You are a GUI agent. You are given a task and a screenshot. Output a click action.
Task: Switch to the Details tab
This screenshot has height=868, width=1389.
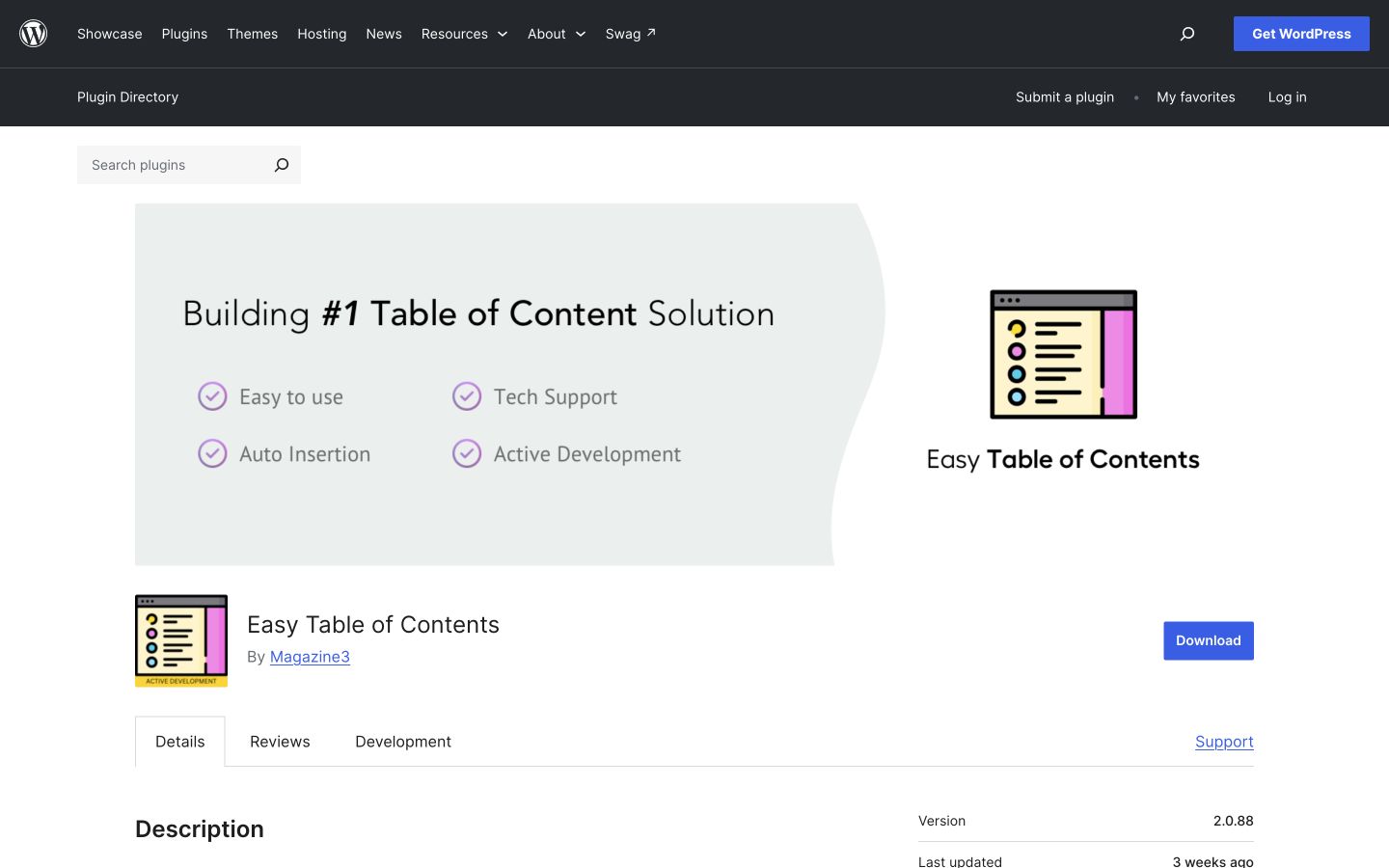(x=180, y=742)
